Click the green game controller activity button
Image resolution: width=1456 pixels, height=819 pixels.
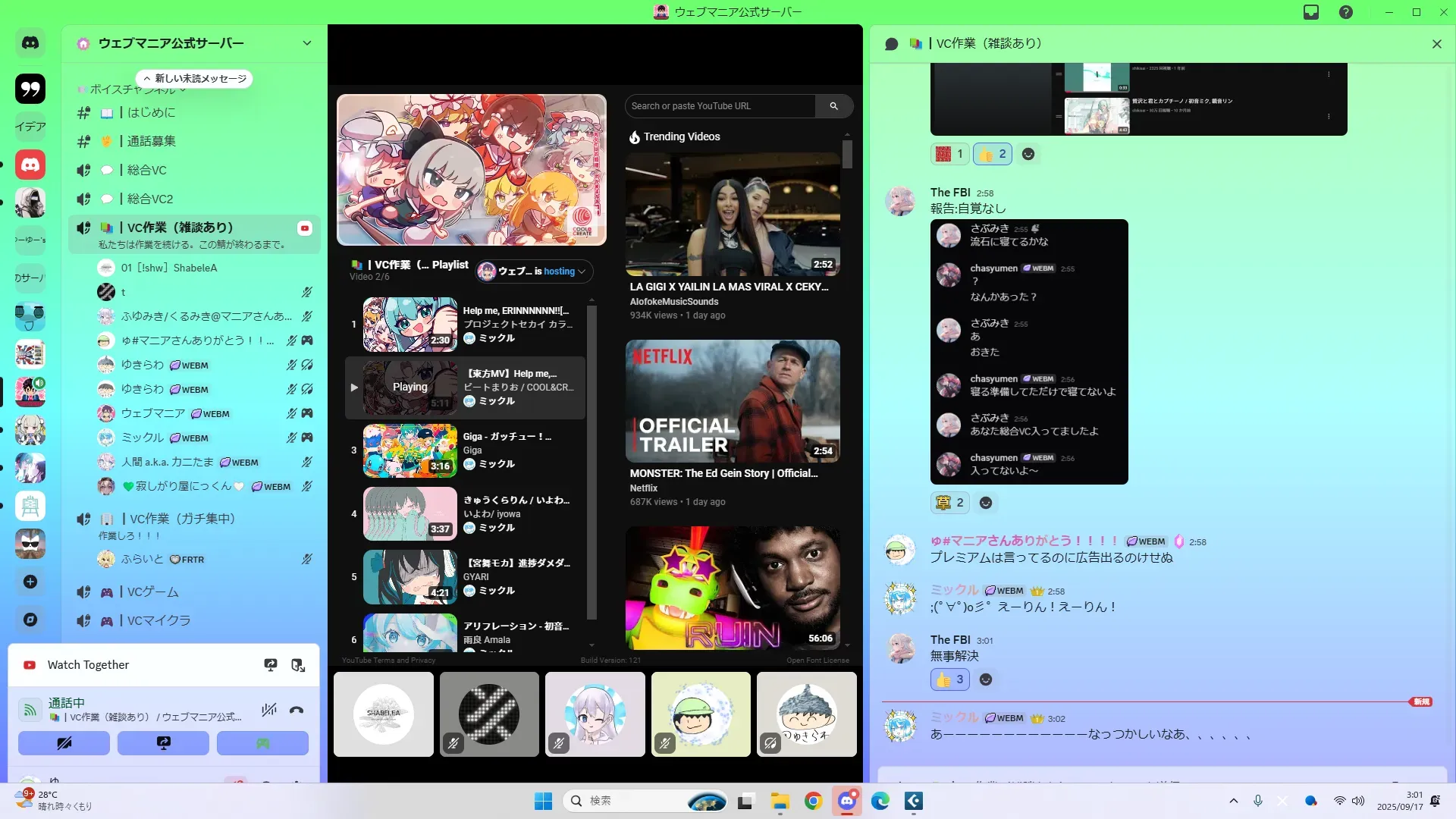click(x=262, y=743)
